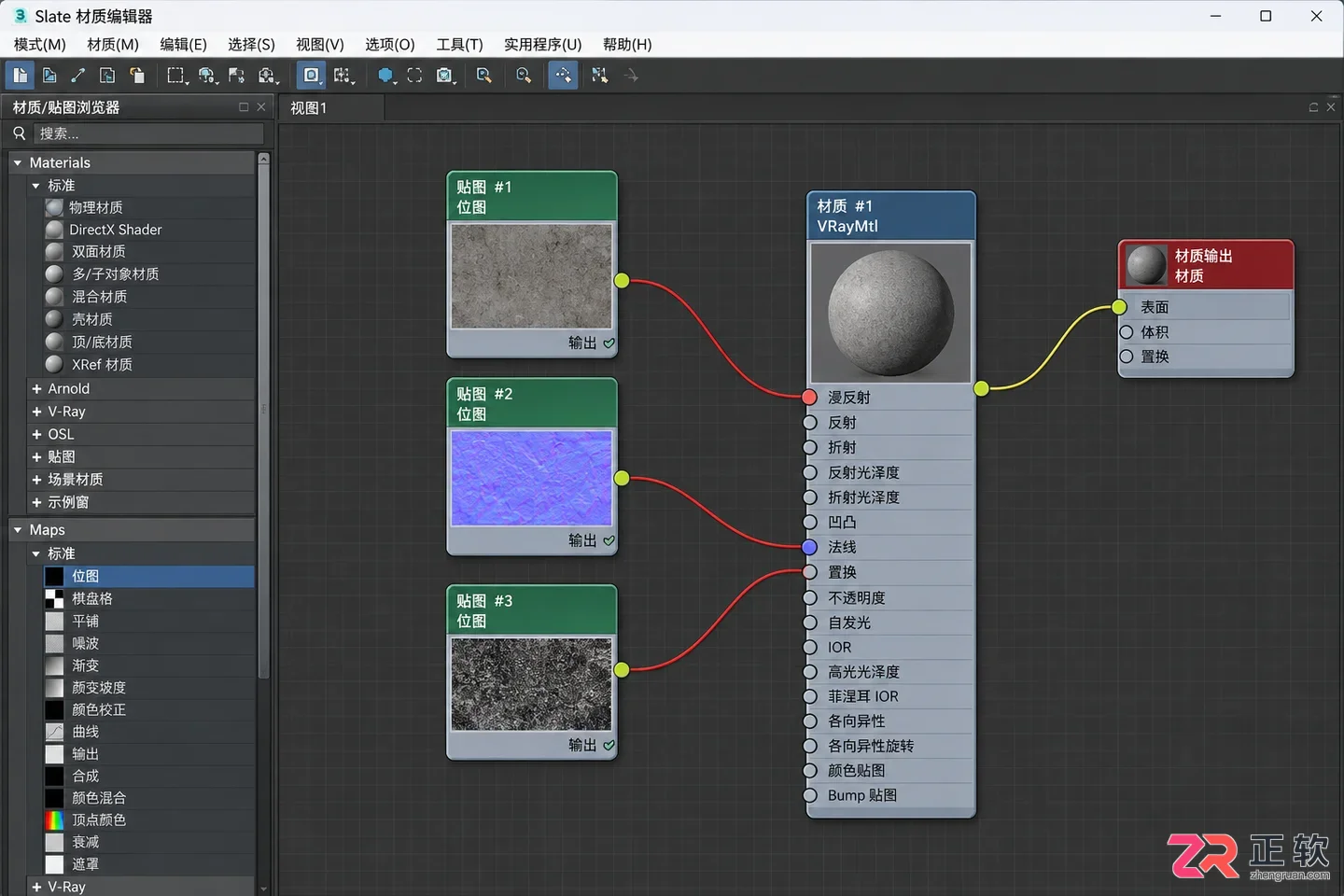
Task: Click the first toolbar icon showing a document page
Action: coord(20,76)
